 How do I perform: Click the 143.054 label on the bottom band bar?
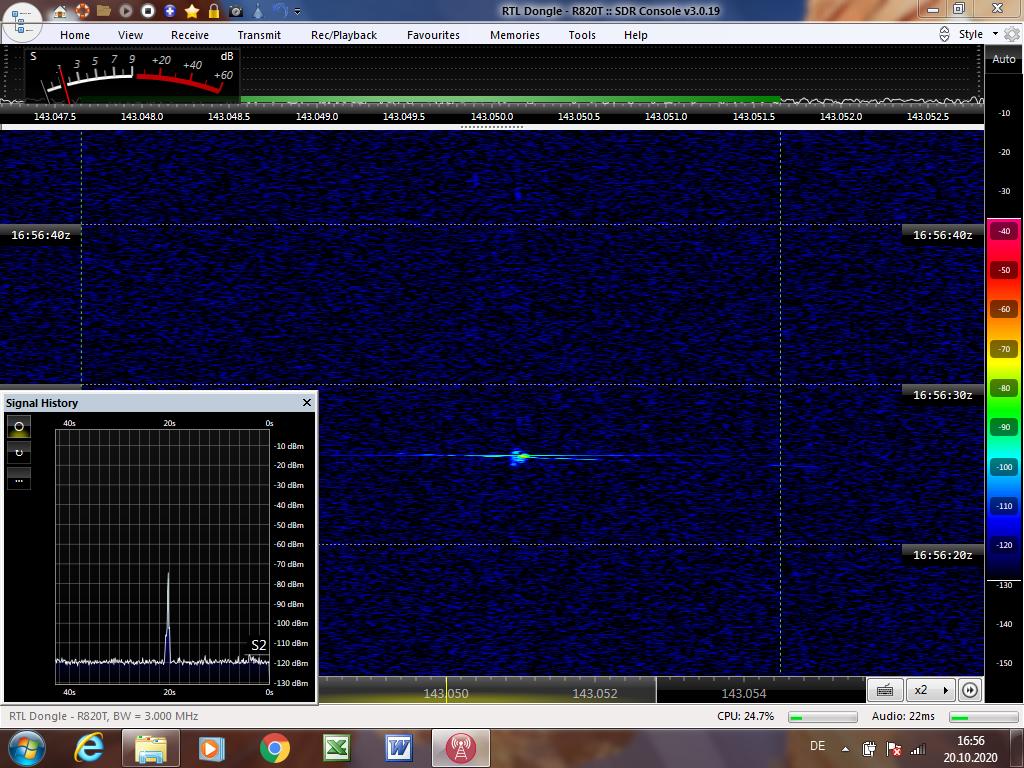(744, 694)
